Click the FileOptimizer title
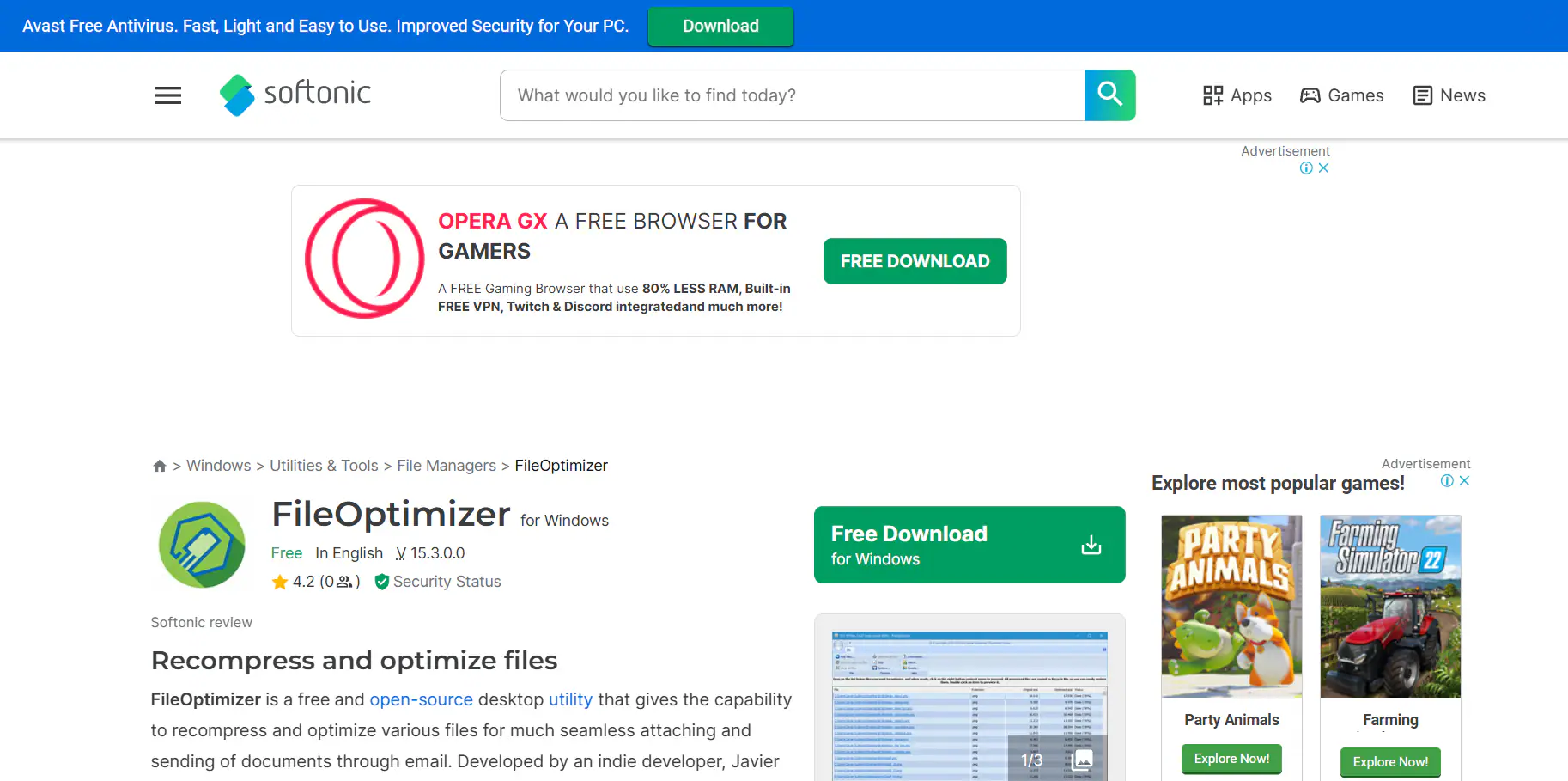 391,514
